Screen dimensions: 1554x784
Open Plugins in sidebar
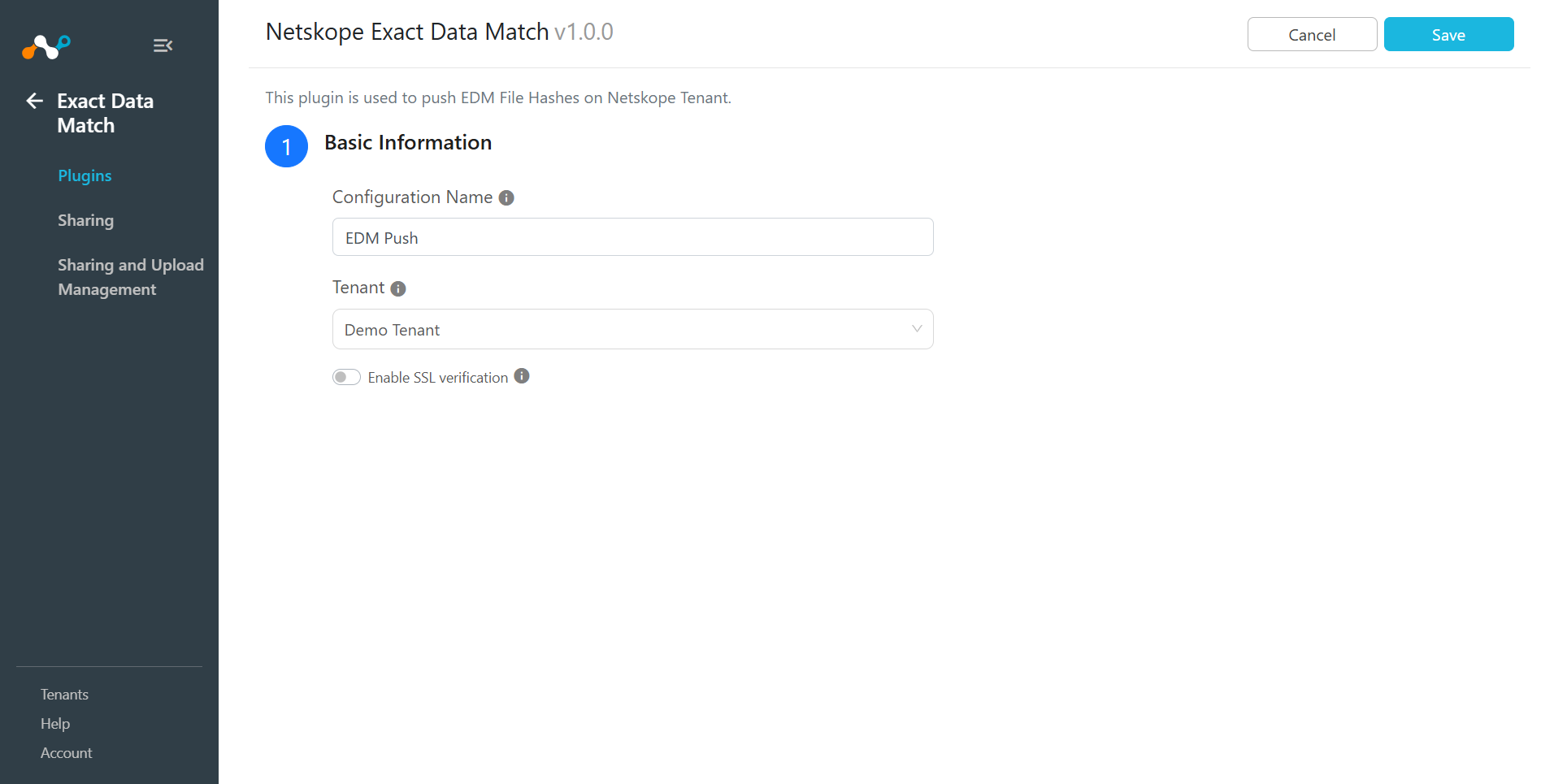[x=85, y=175]
